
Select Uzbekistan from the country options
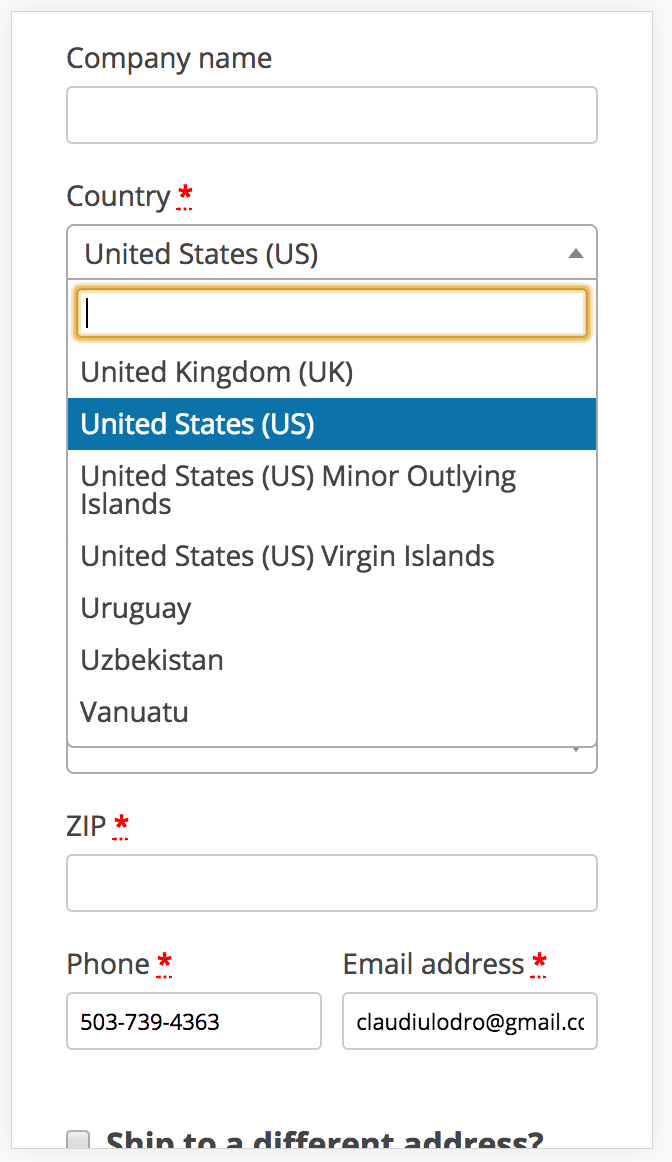pos(151,660)
